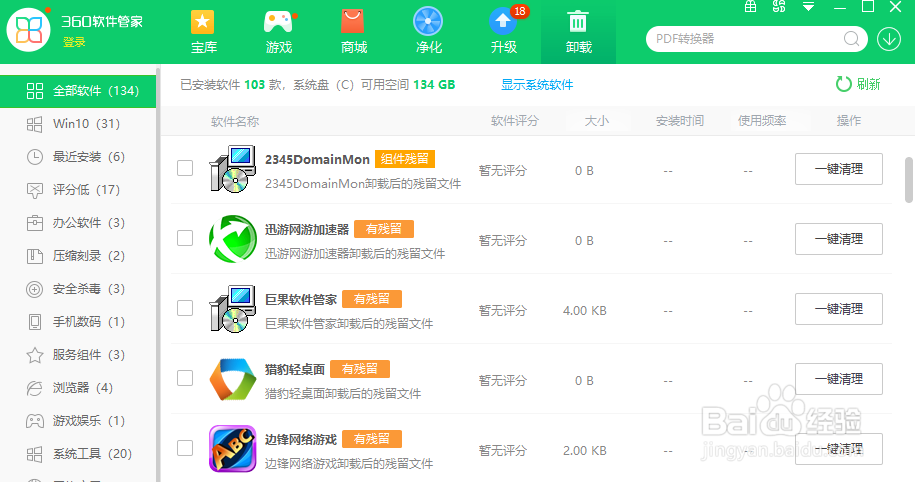Switch to the 卸载 tab

pos(578,32)
